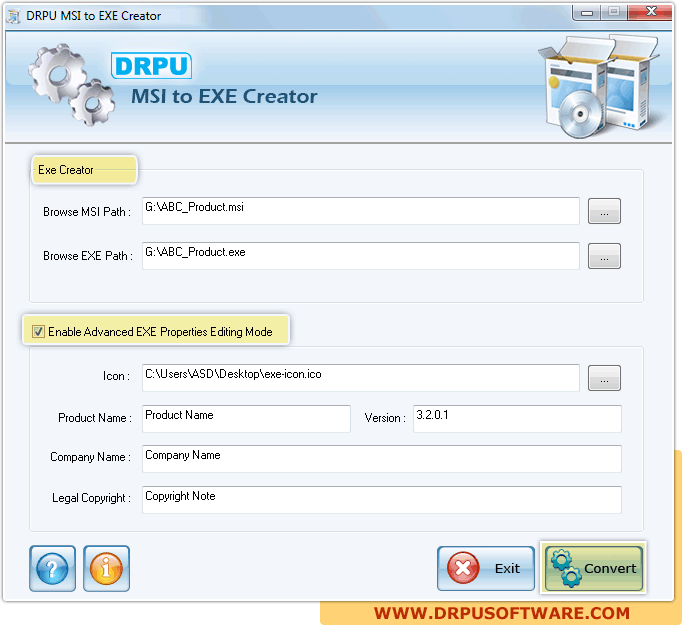The image size is (682, 625).
Task: Click the Browse EXE Path input field
Action: (x=361, y=256)
